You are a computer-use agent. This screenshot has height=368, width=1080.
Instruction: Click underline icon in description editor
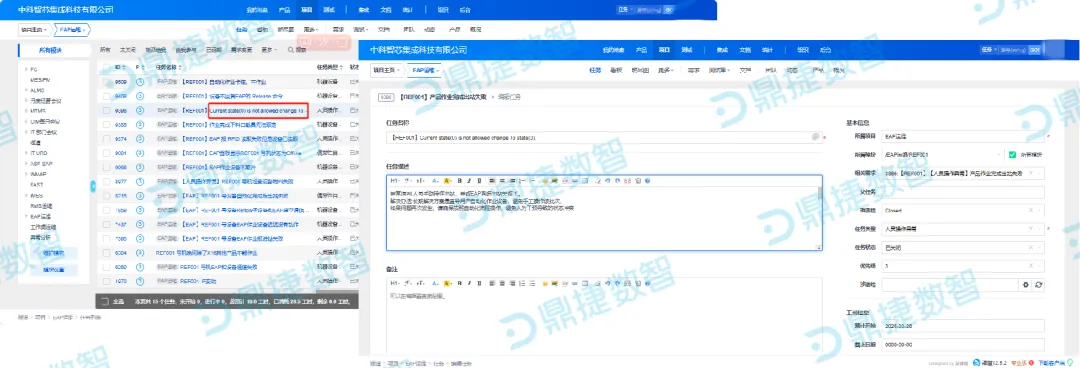[479, 181]
